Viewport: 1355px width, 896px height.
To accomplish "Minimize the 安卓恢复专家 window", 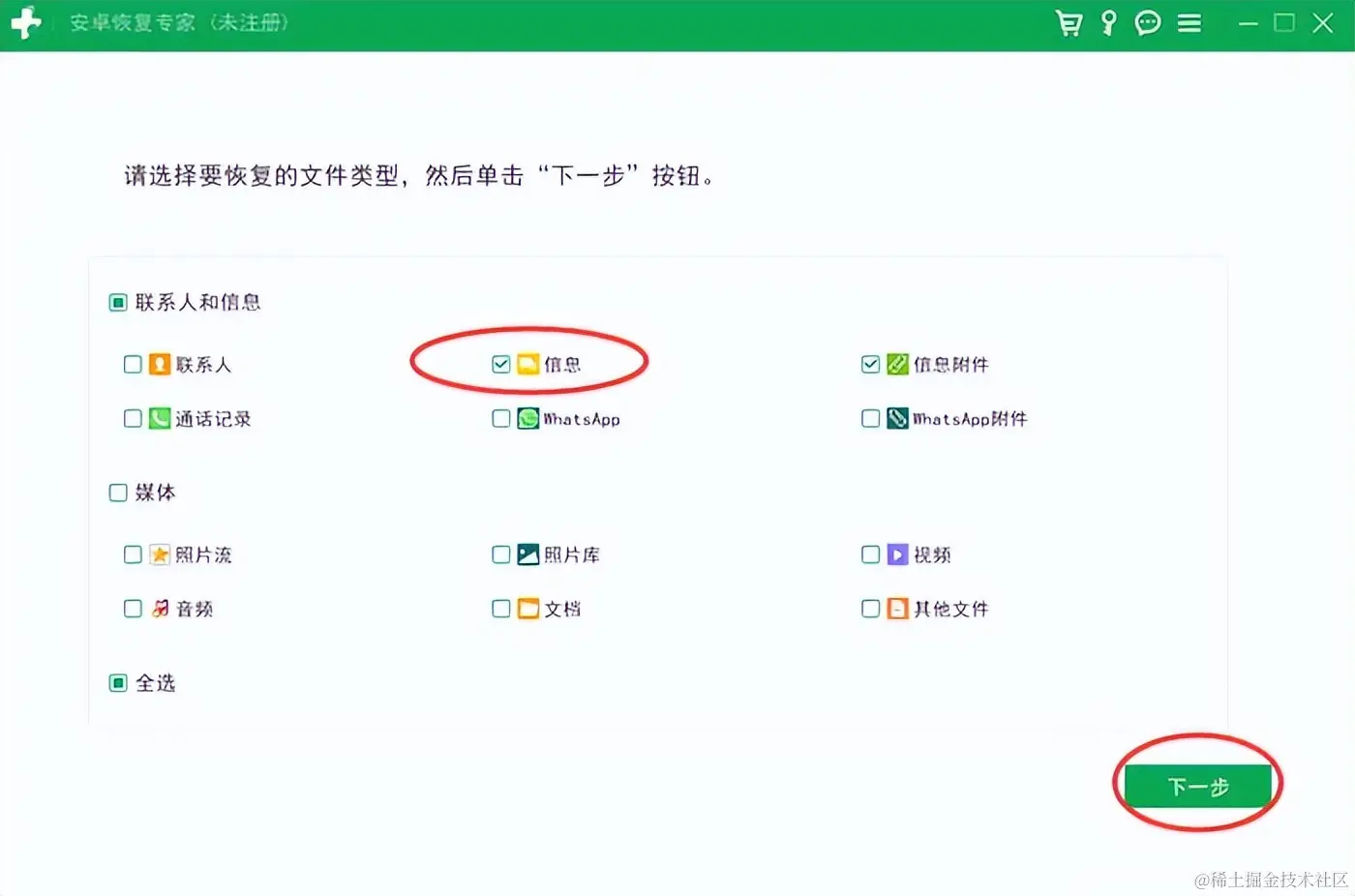I will pos(1249,23).
